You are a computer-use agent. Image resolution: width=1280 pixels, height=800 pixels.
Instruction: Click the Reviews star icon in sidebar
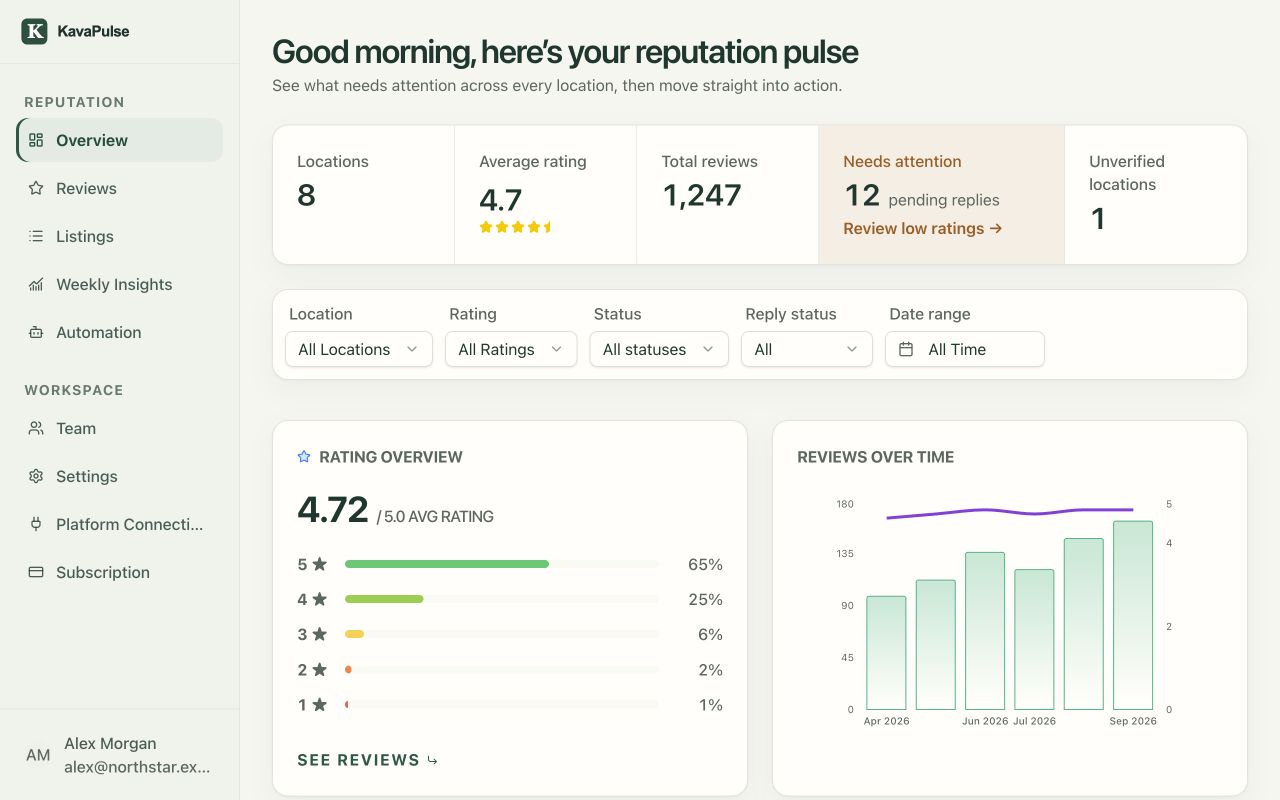click(x=36, y=188)
